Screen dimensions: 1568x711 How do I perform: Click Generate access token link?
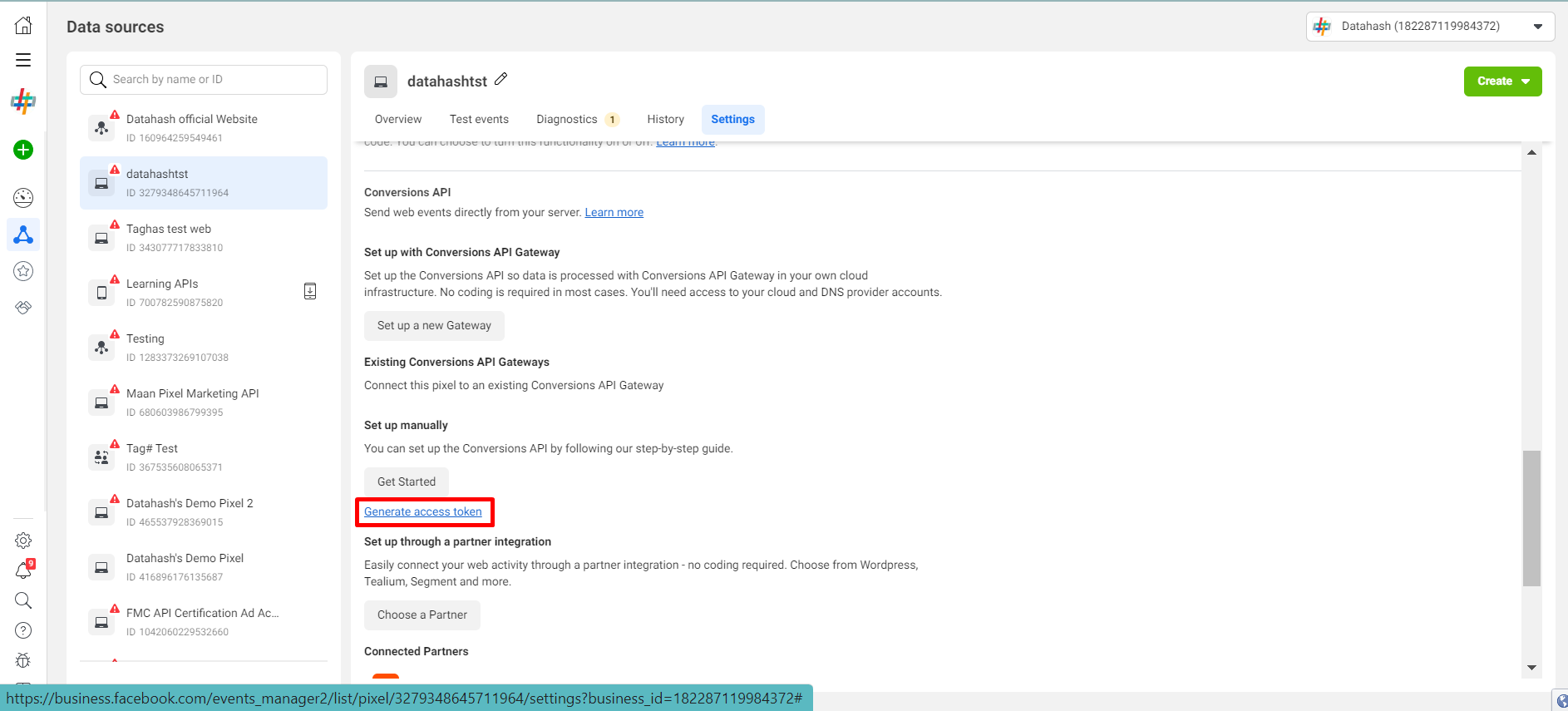[x=423, y=512]
